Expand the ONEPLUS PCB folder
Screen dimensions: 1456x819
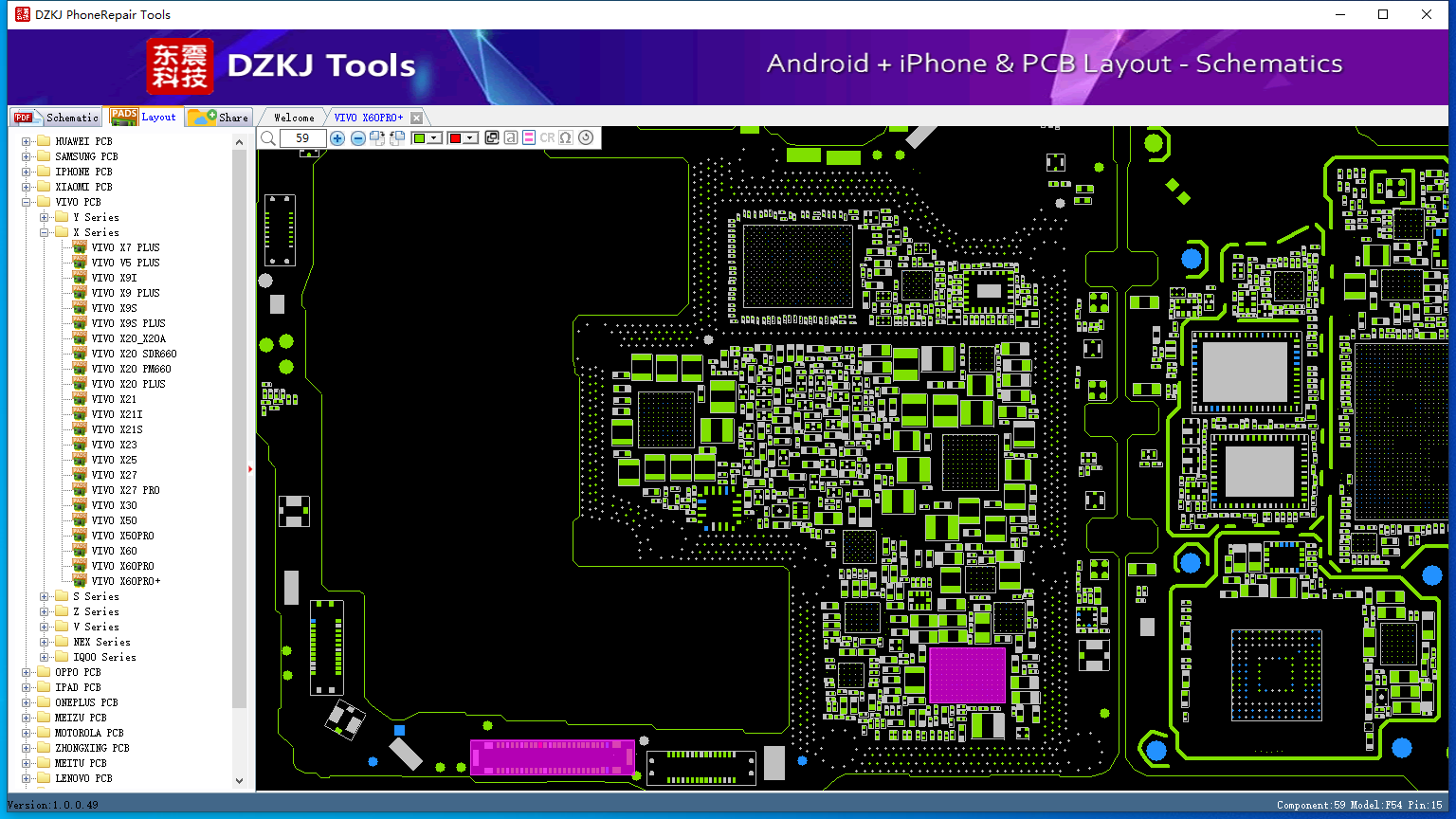pos(27,702)
